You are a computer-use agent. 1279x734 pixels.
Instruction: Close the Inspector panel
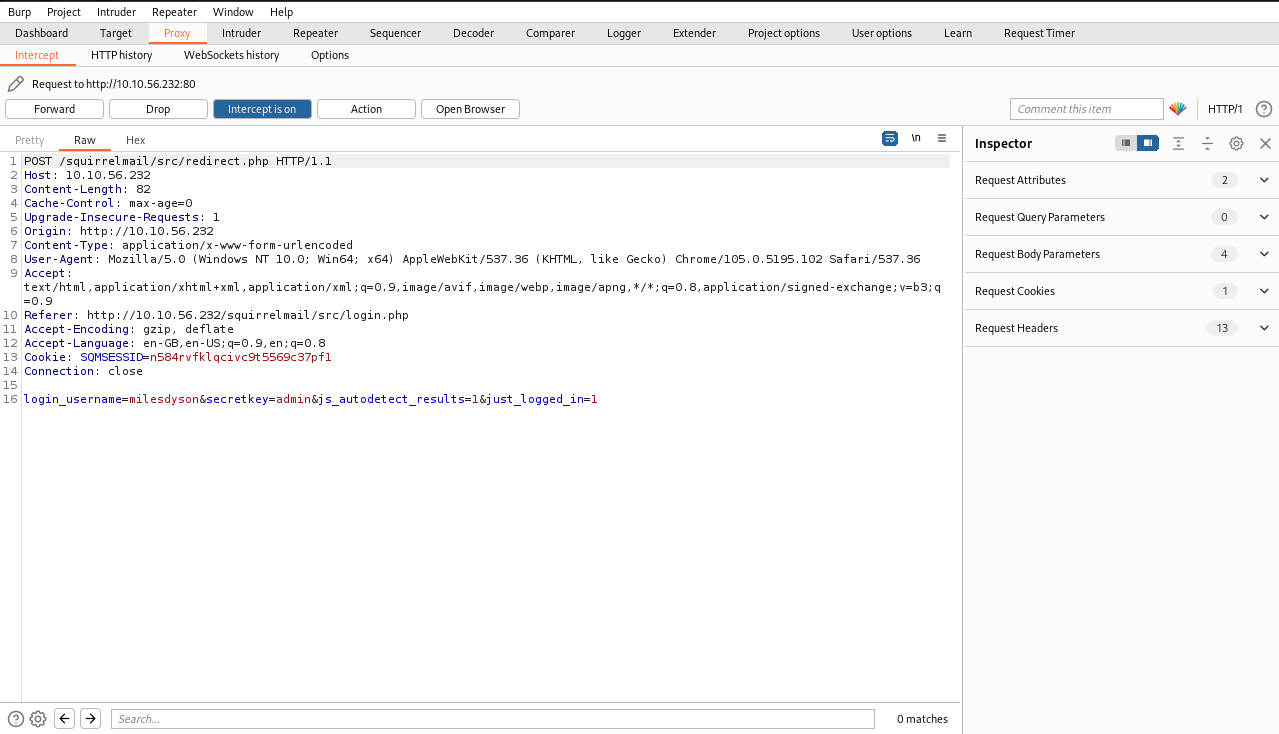(1265, 143)
